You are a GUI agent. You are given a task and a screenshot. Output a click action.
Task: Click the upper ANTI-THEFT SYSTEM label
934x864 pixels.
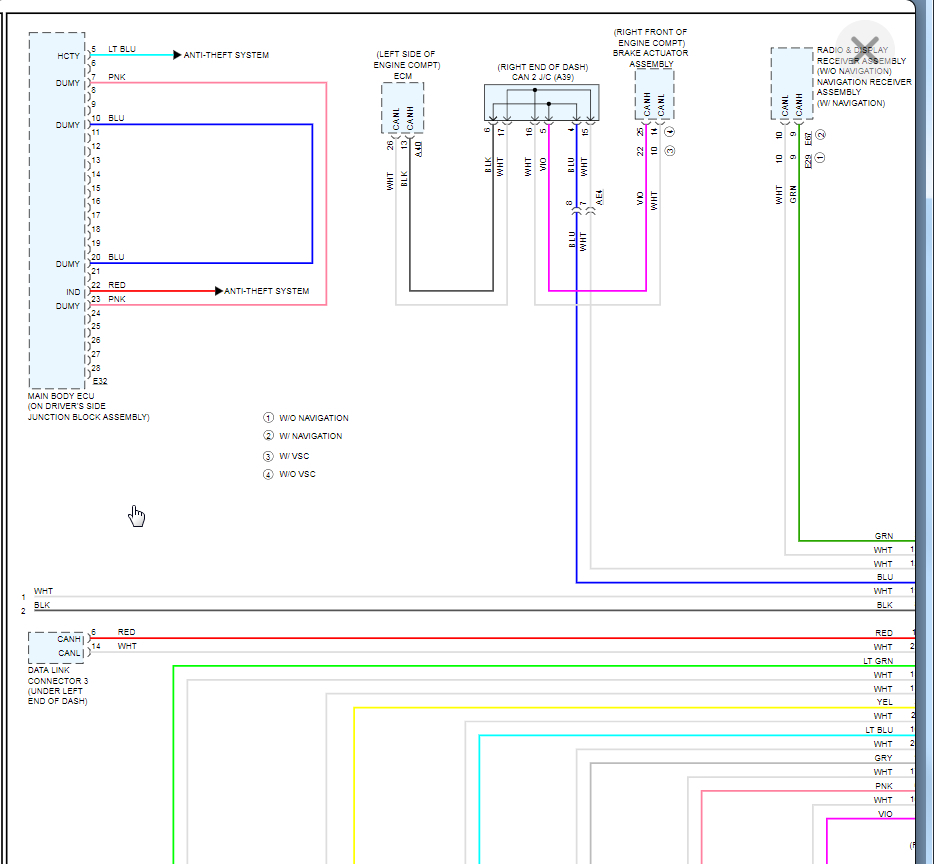pos(226,55)
